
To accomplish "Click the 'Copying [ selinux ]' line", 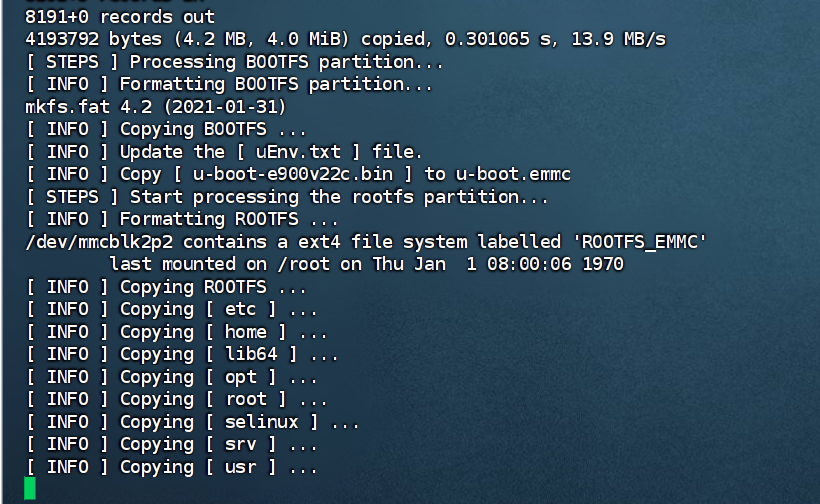I will pos(192,422).
